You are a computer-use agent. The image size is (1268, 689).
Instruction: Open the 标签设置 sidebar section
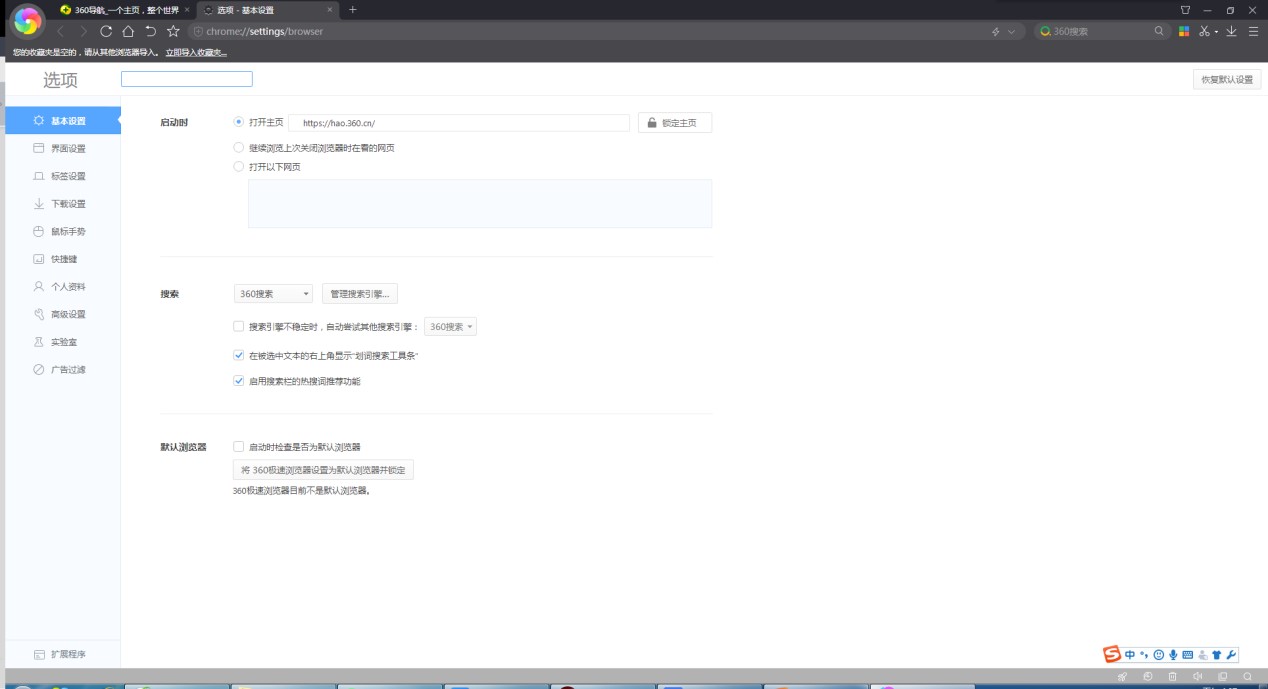62,176
